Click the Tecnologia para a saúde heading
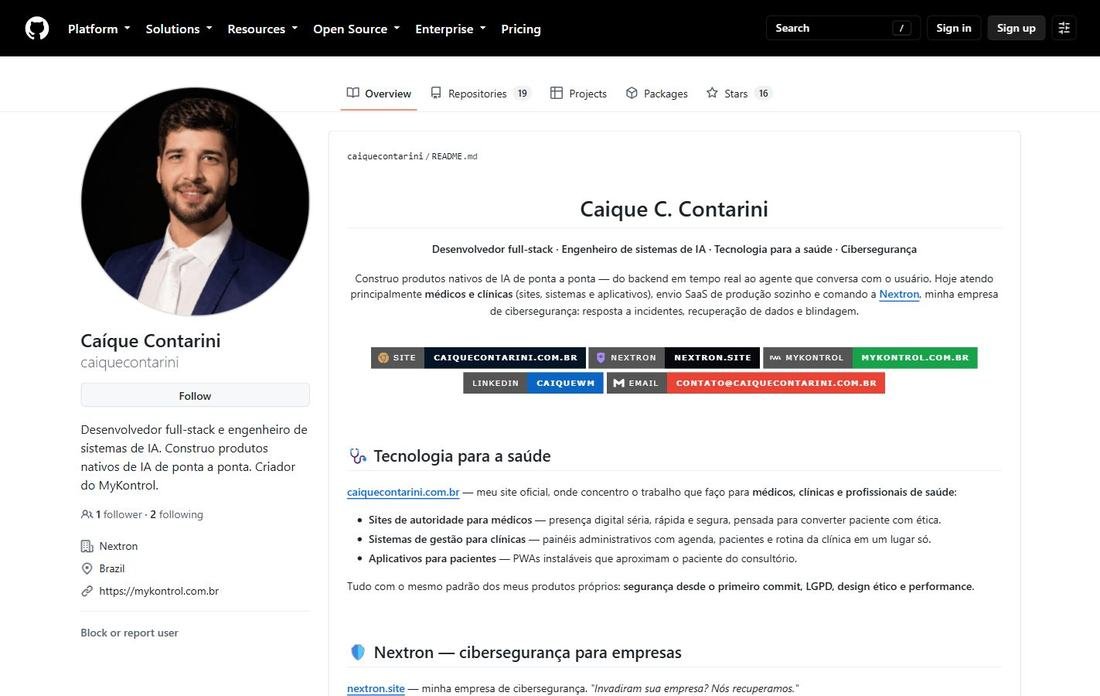Screen dimensions: 1100x696 [x=462, y=456]
